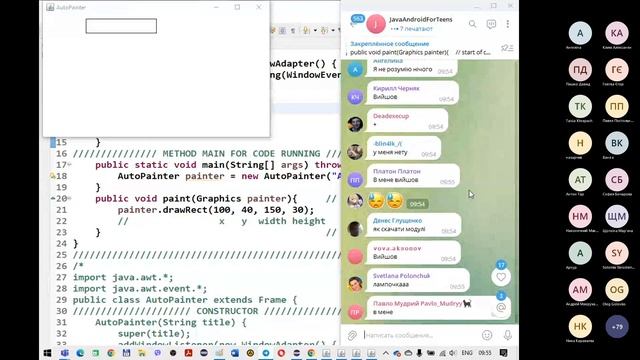Collapse the main method fold marker at line 17

(x=69, y=165)
